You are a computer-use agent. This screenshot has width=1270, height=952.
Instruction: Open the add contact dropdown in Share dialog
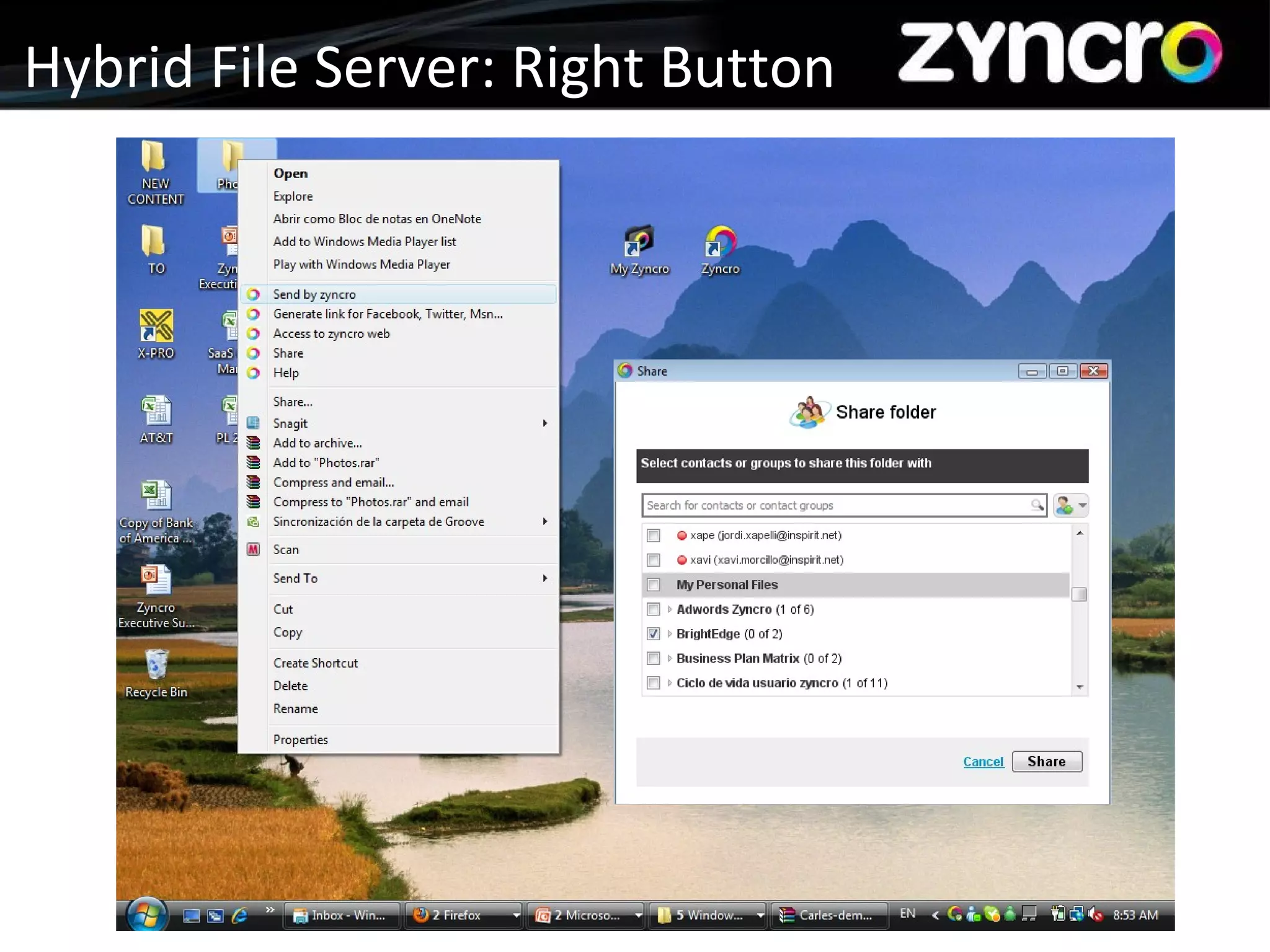pos(1071,505)
